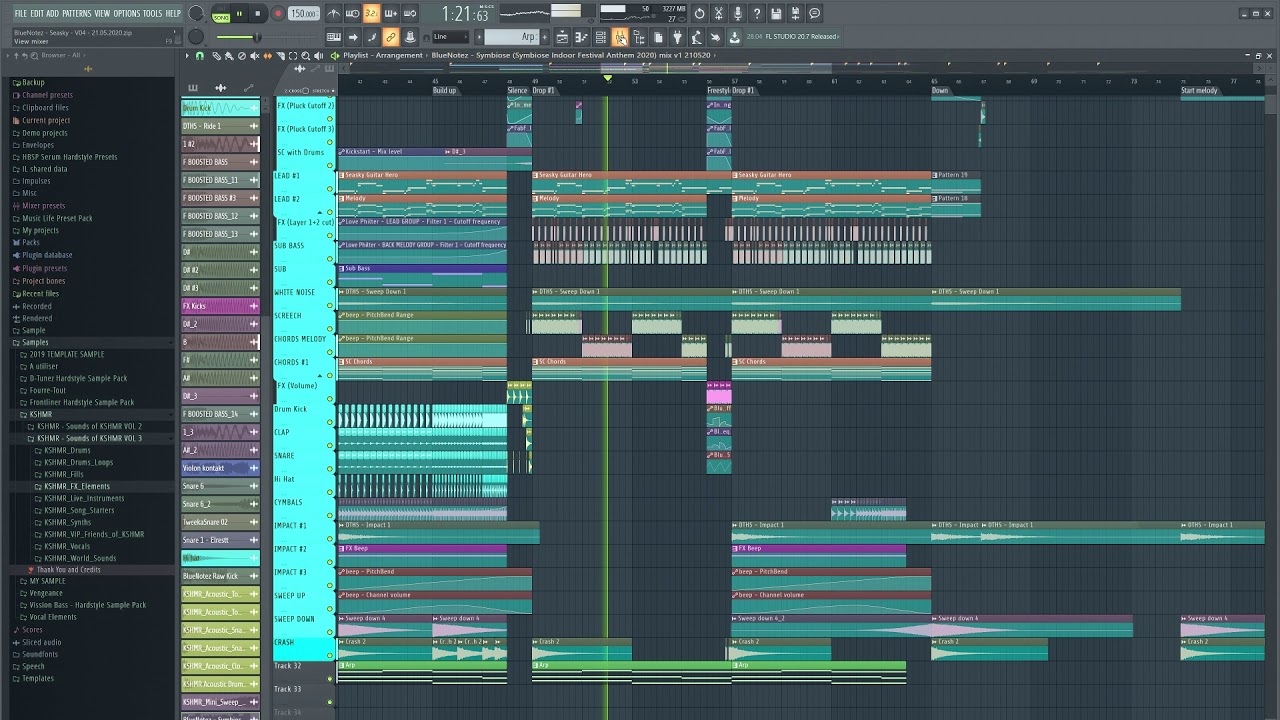Add new pattern with plus button
This screenshot has width=1280, height=720.
click(x=545, y=37)
